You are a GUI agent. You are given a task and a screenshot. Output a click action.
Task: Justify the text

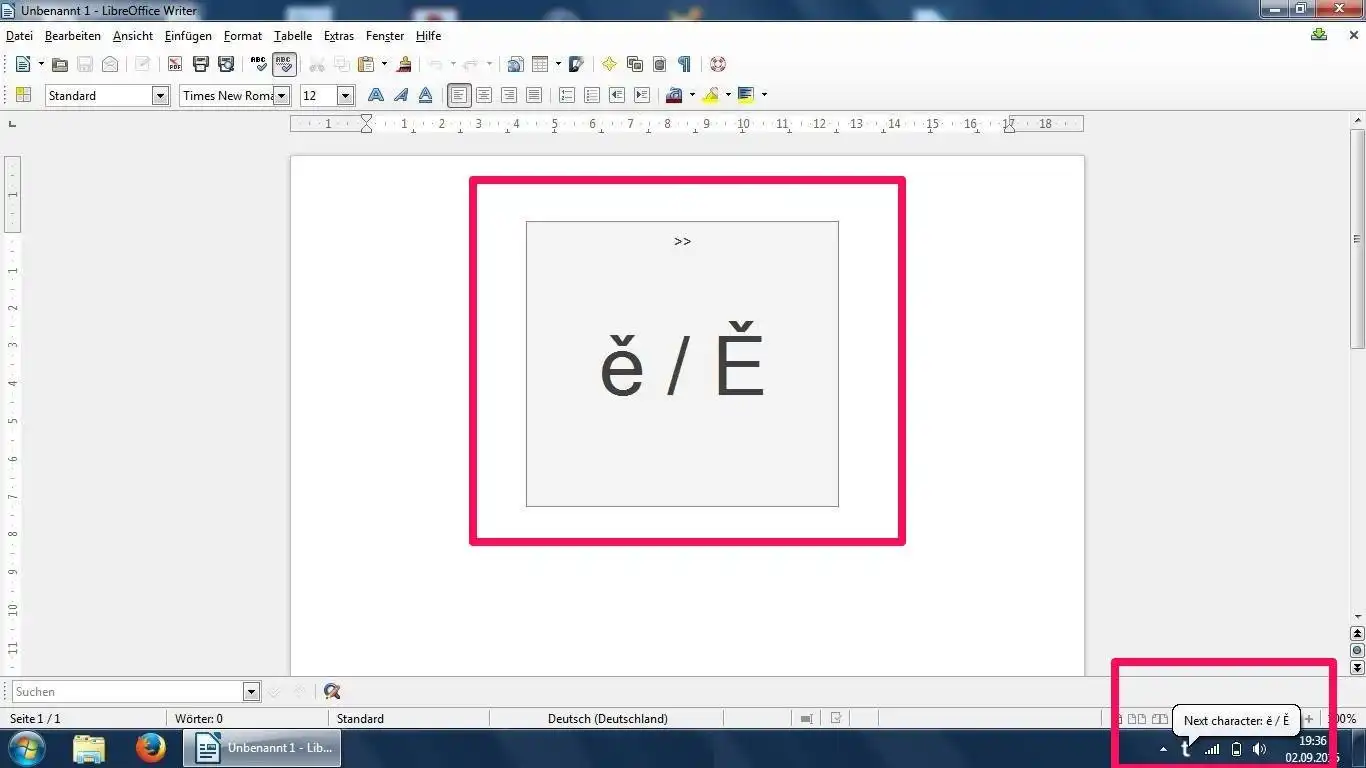point(534,95)
